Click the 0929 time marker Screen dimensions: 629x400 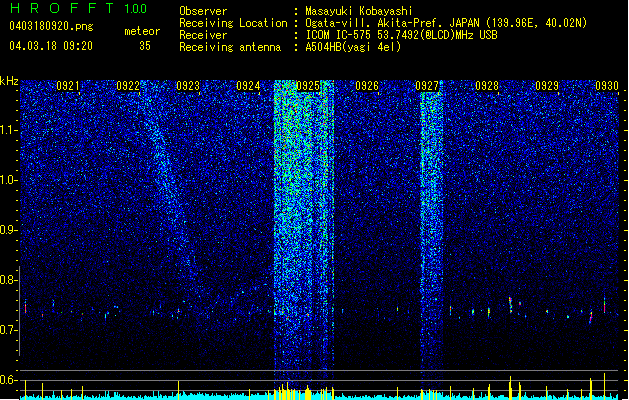pyautogui.click(x=547, y=86)
